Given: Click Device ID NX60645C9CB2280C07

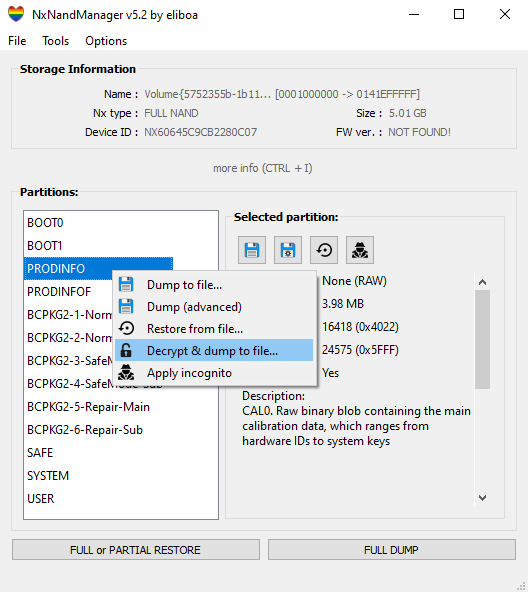Looking at the screenshot, I should [201, 132].
